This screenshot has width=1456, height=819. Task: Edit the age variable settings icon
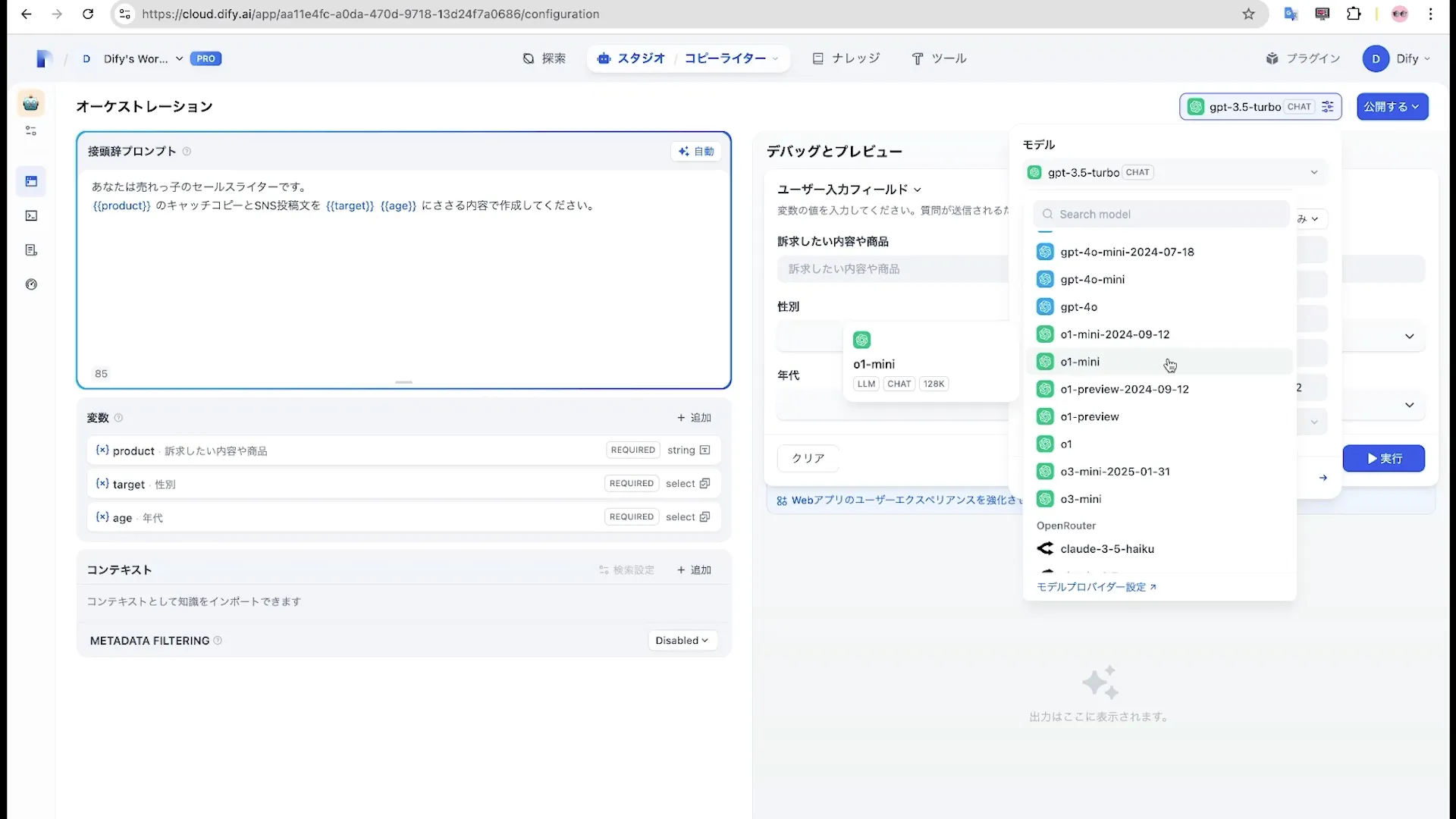click(704, 517)
